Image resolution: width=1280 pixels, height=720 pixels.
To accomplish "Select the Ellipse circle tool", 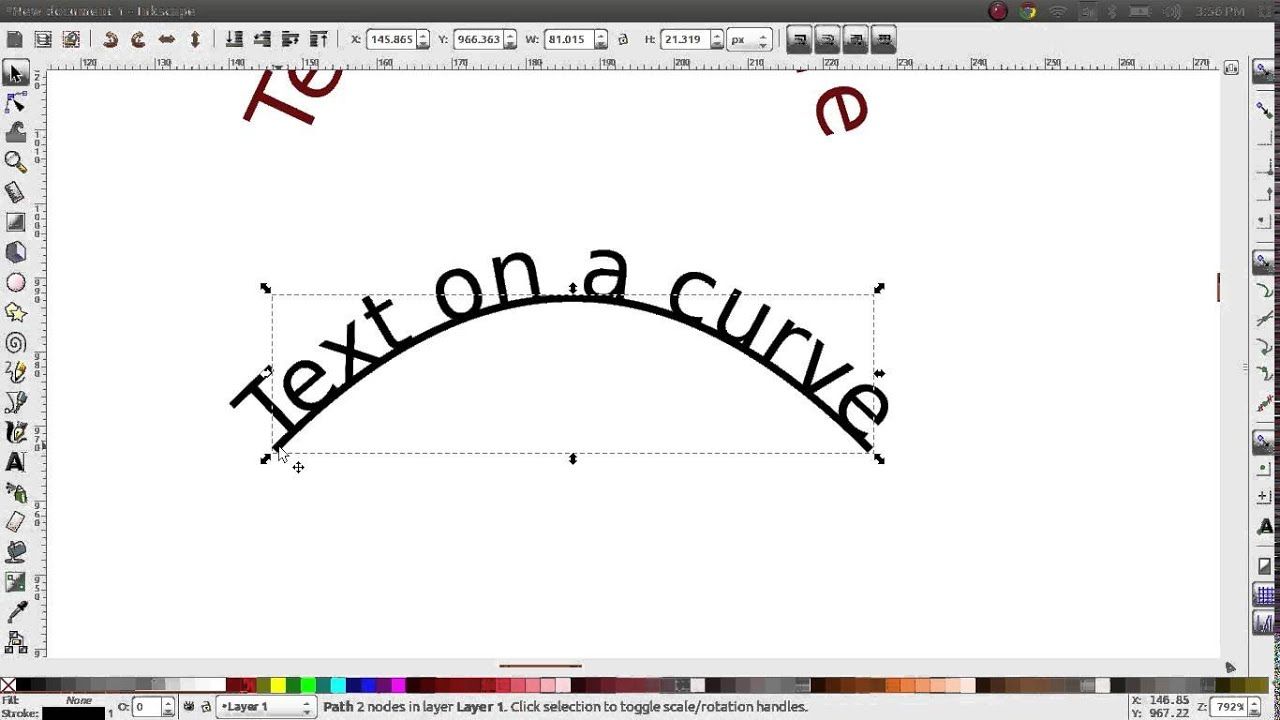I will pyautogui.click(x=15, y=283).
